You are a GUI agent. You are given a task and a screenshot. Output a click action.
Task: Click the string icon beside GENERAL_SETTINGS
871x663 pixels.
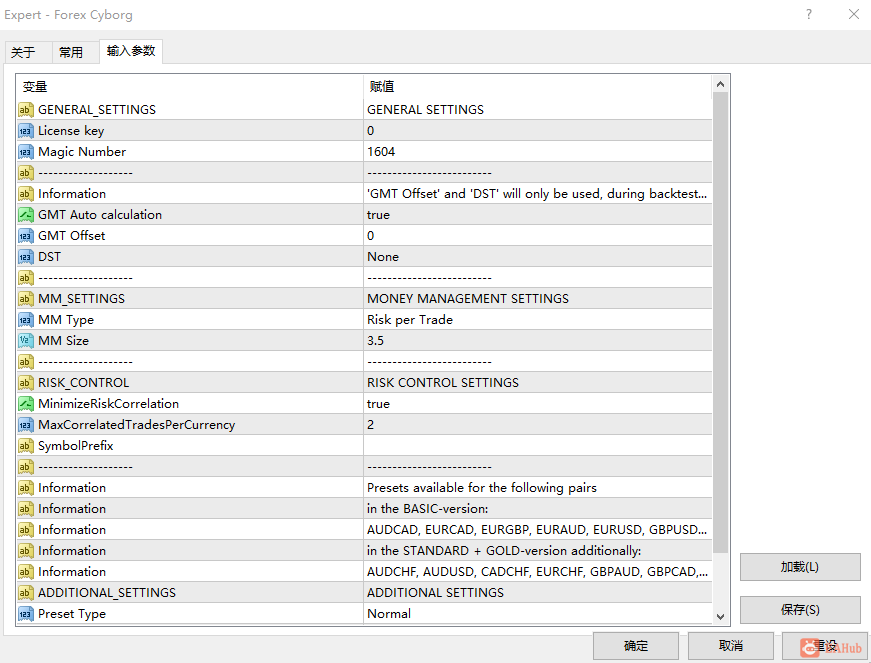pos(26,109)
